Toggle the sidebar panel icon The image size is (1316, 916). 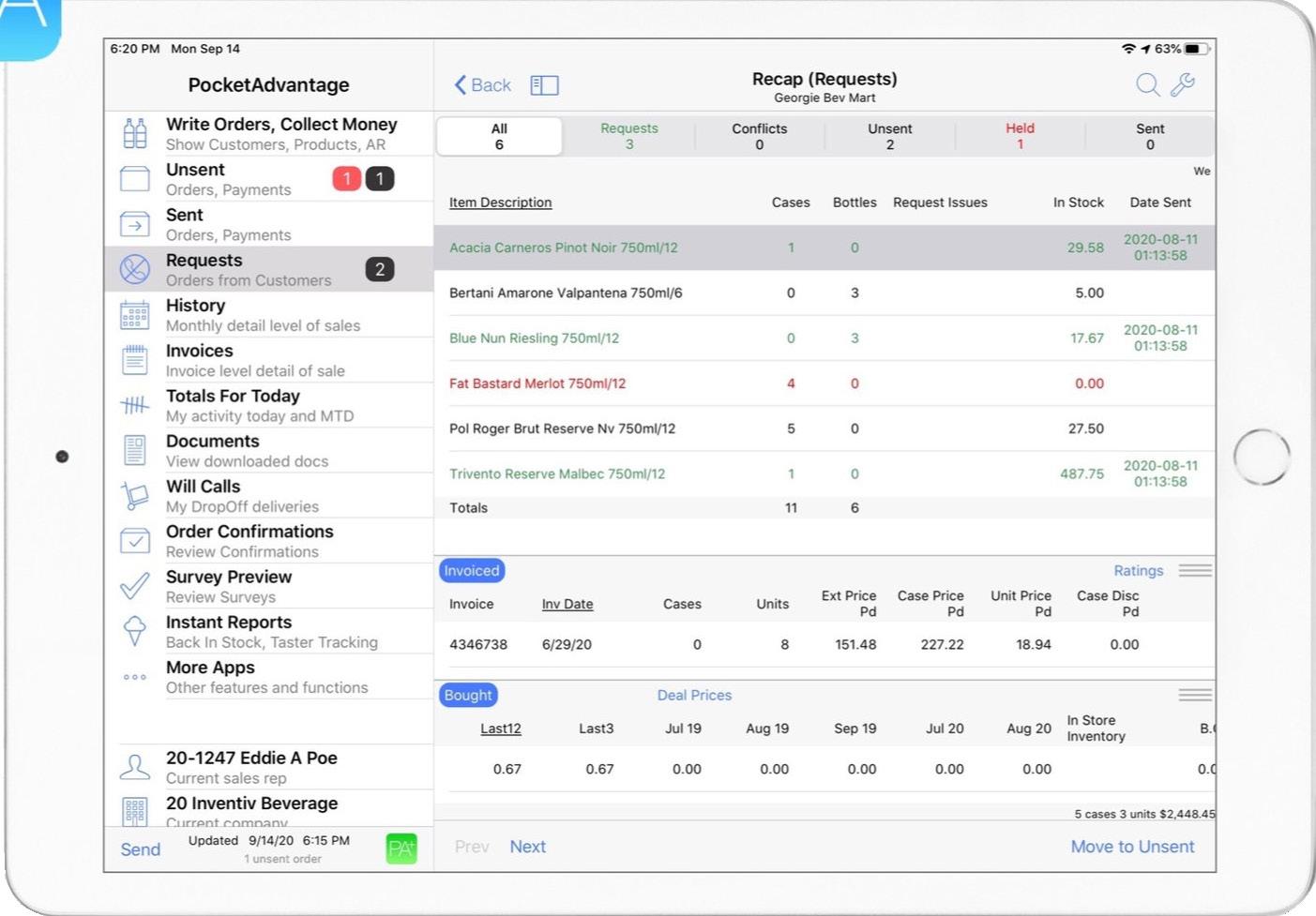[545, 85]
